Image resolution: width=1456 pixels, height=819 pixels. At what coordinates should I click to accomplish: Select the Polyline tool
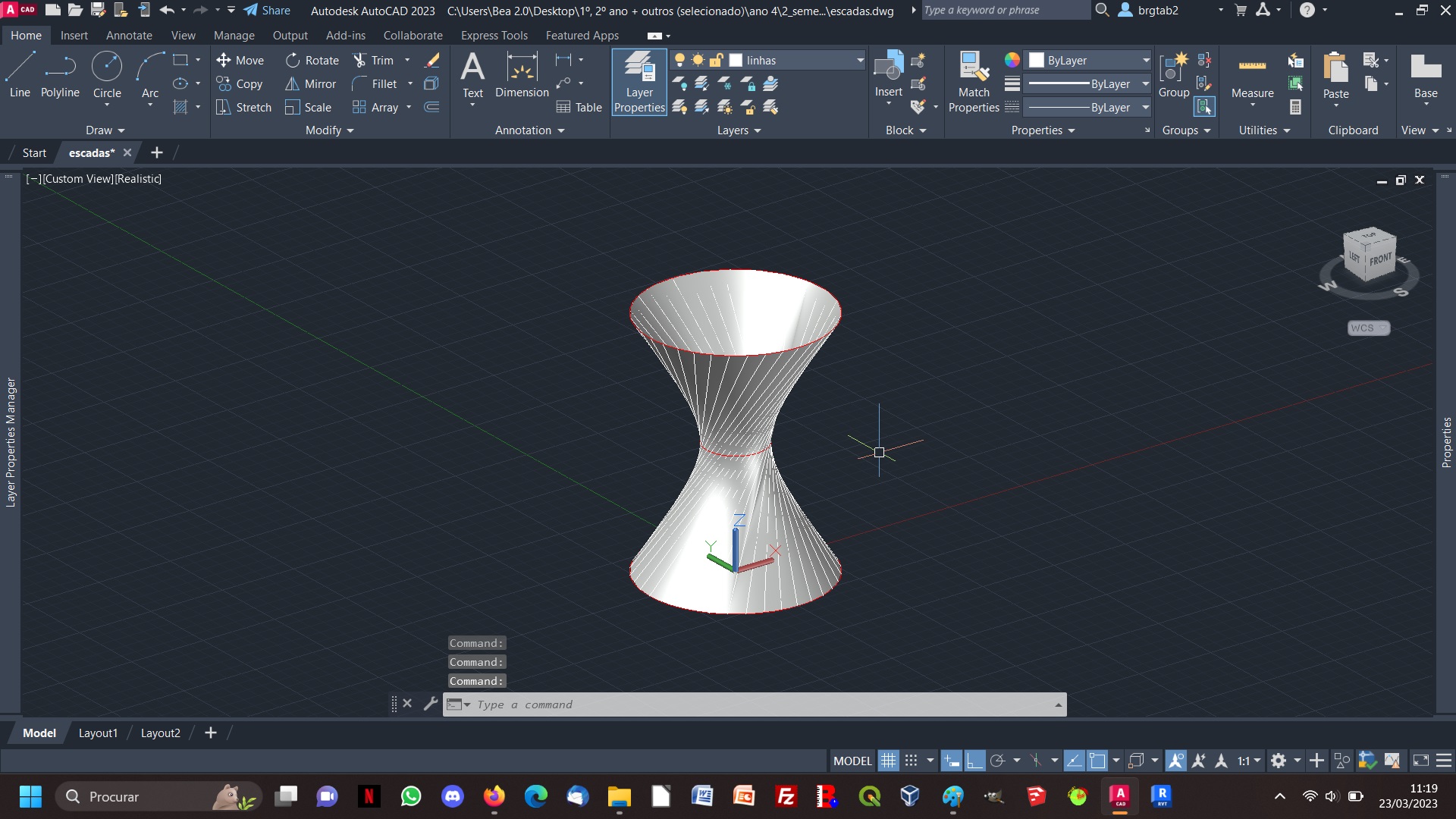click(60, 74)
